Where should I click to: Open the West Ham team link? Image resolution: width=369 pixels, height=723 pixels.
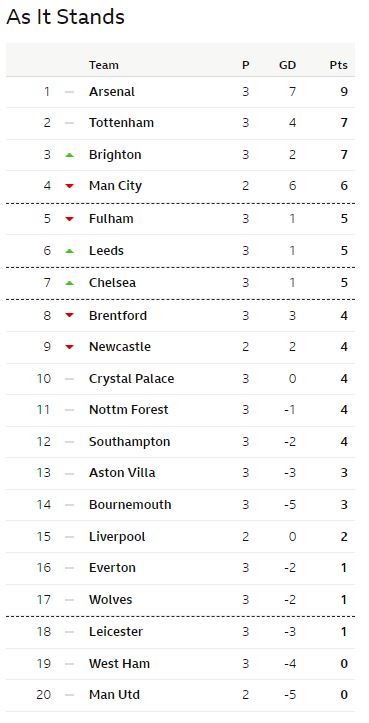tap(119, 664)
